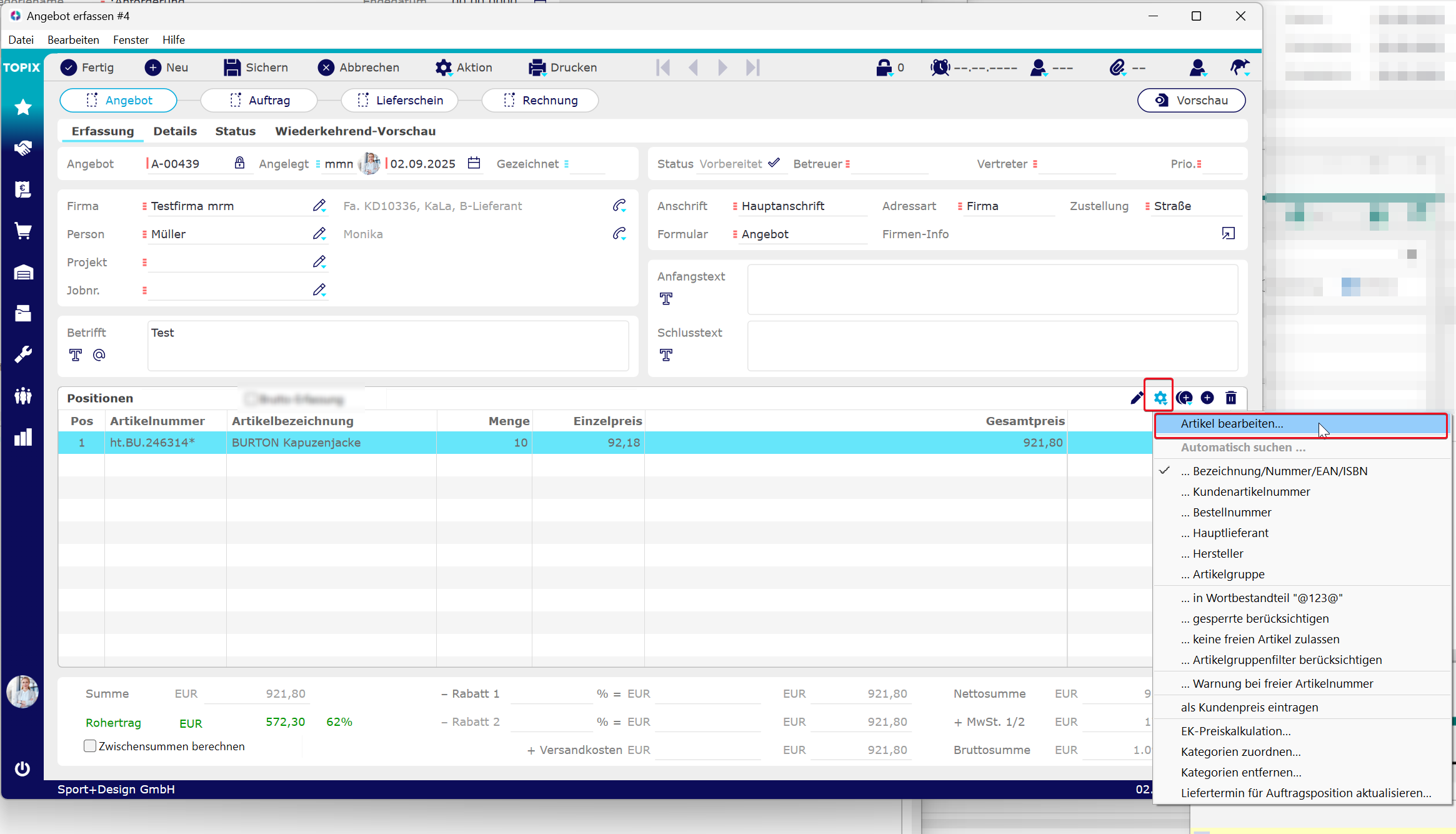
Task: Open the Betreuer selector
Action: pos(886,164)
